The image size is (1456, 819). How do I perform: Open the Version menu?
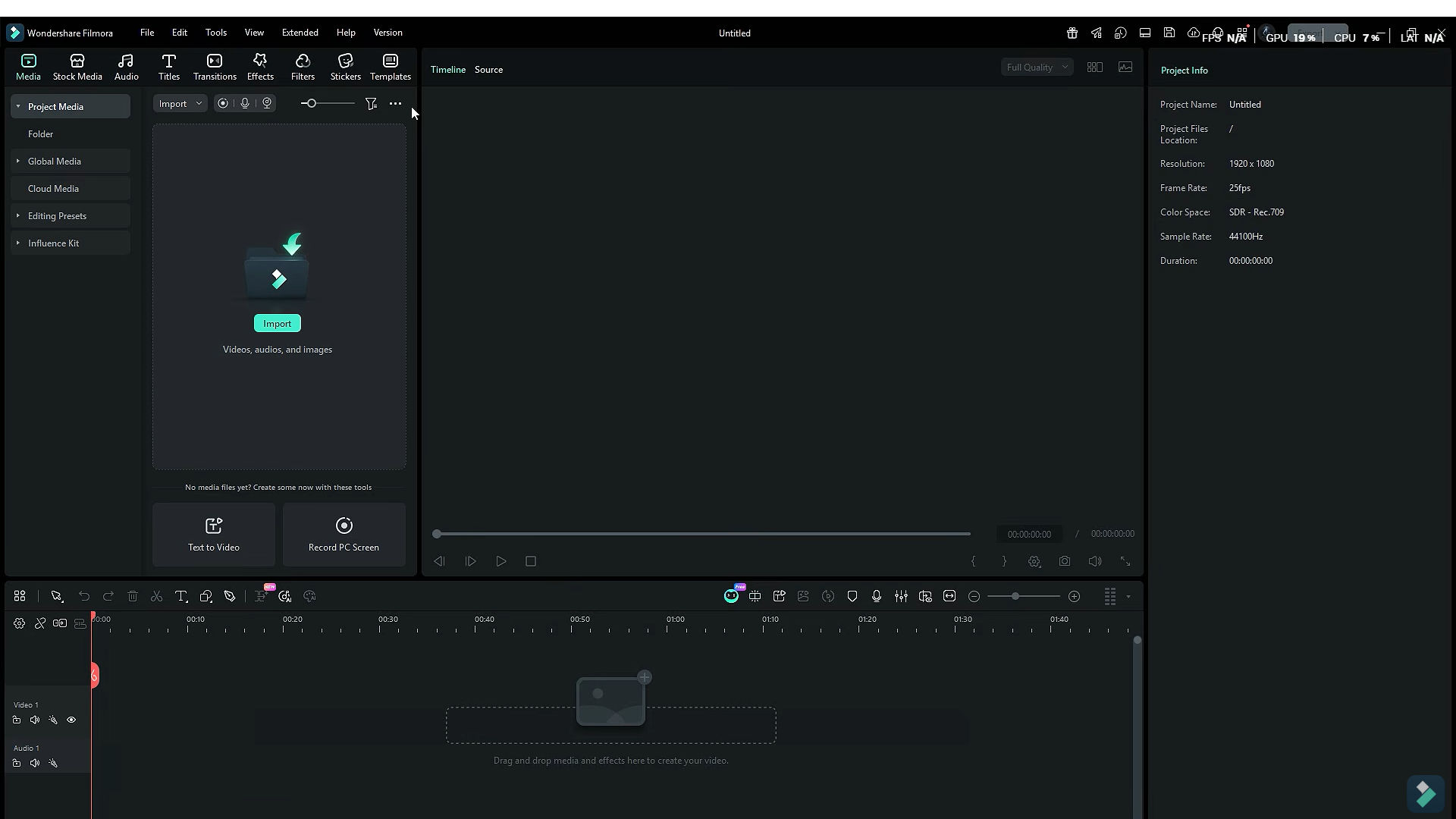[x=388, y=33]
